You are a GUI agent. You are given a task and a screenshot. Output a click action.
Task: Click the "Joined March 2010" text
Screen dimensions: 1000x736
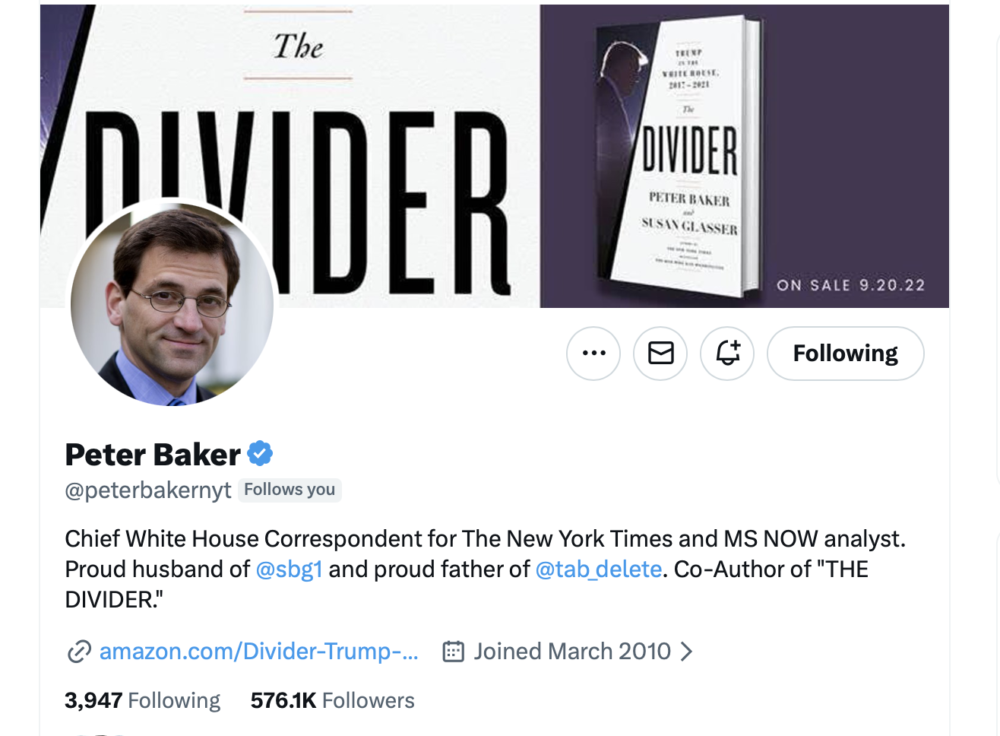coord(572,652)
